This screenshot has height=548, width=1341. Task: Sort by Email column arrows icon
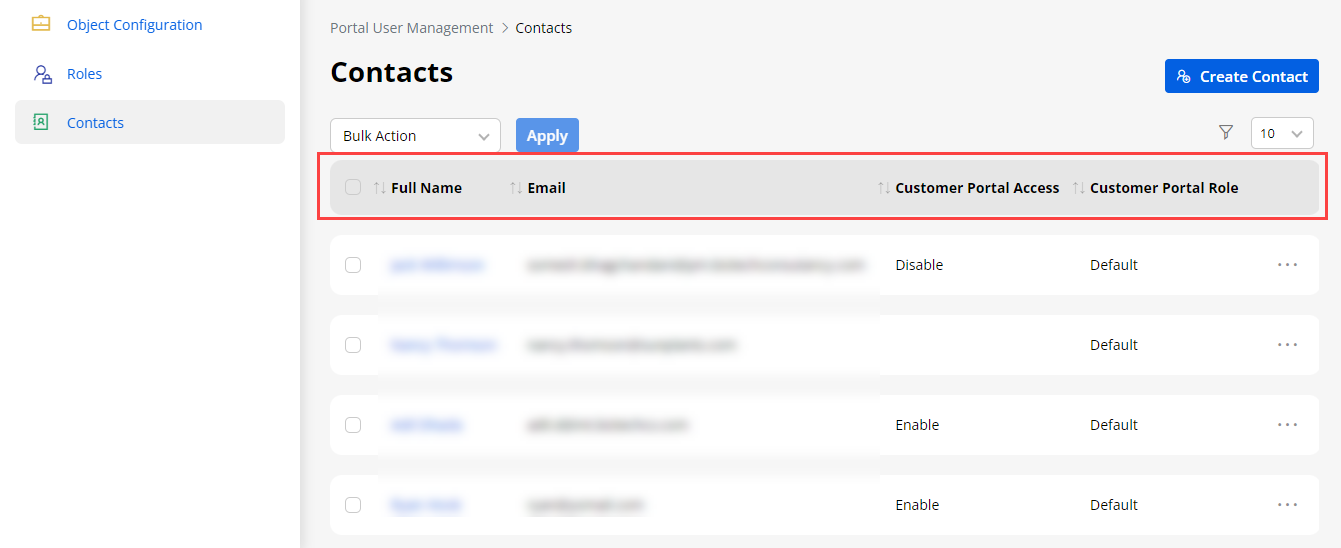516,188
